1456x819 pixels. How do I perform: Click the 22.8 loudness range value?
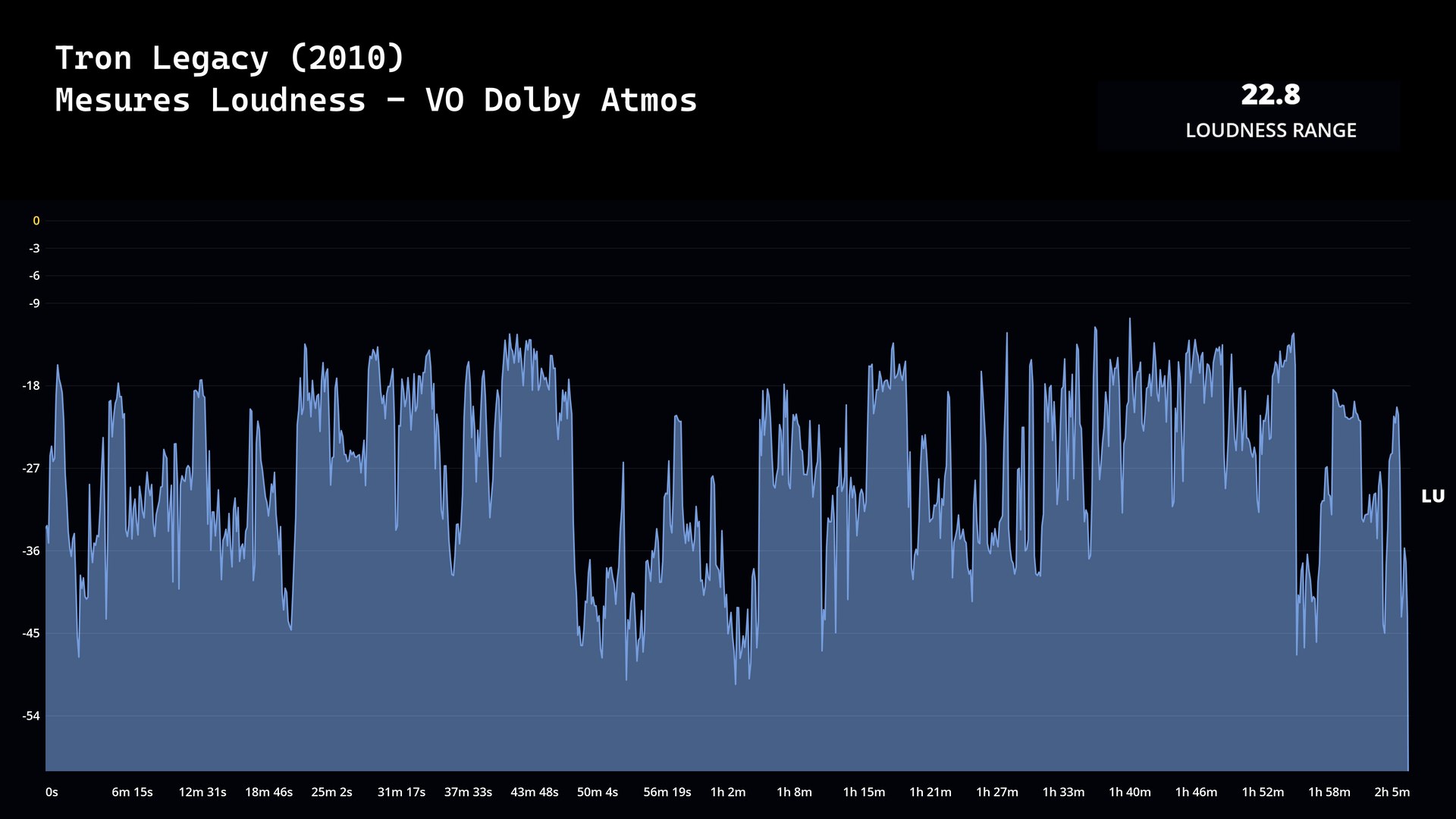click(1270, 95)
